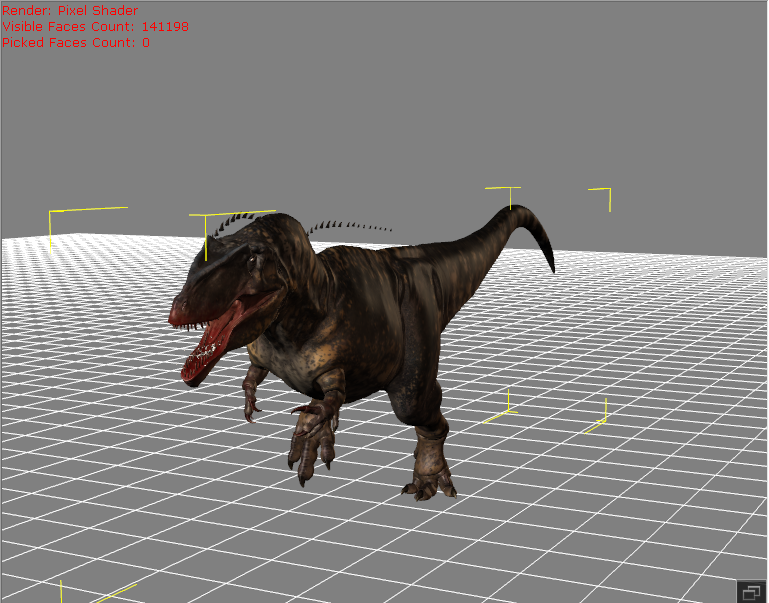Click the 'Render: Pixel Shader' overlay text
769x603 pixels.
click(70, 10)
